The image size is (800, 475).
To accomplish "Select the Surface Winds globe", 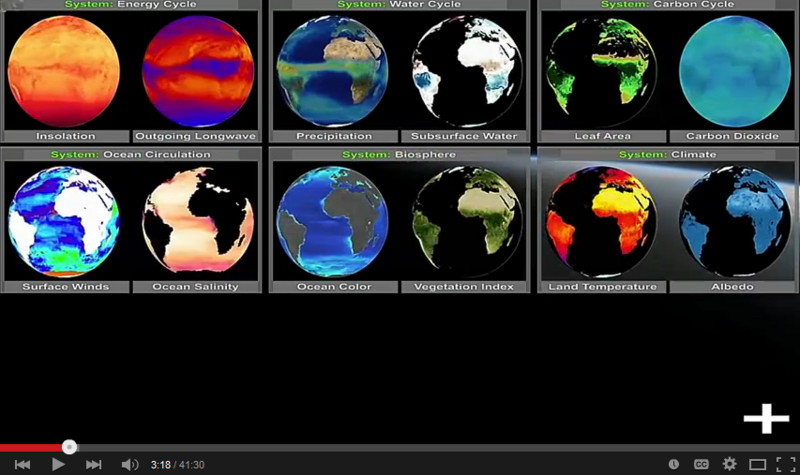I will pos(64,221).
